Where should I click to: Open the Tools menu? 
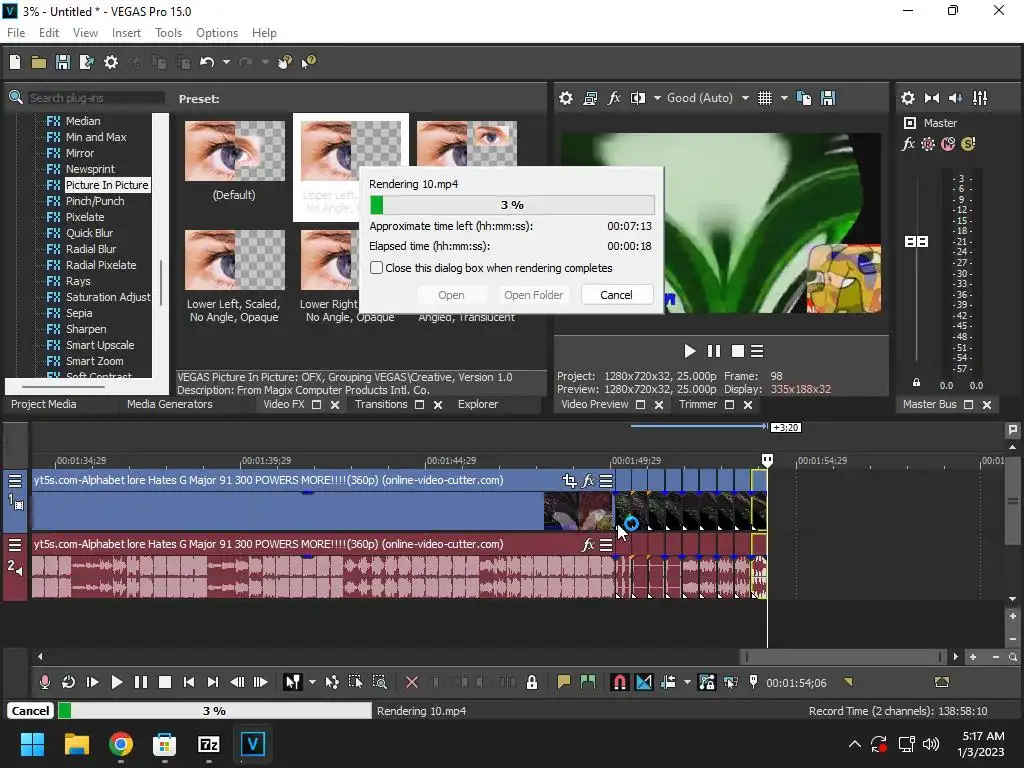click(168, 33)
